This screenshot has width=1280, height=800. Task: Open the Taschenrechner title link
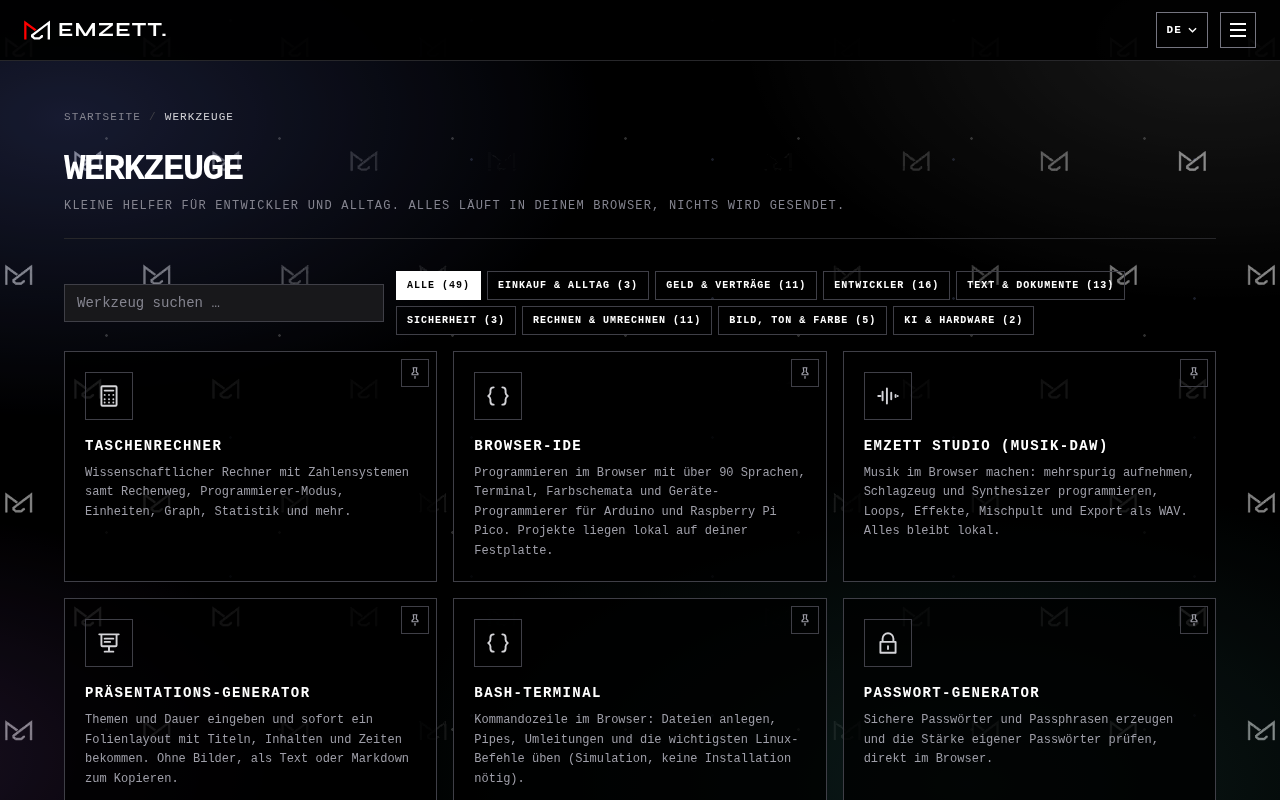click(153, 446)
